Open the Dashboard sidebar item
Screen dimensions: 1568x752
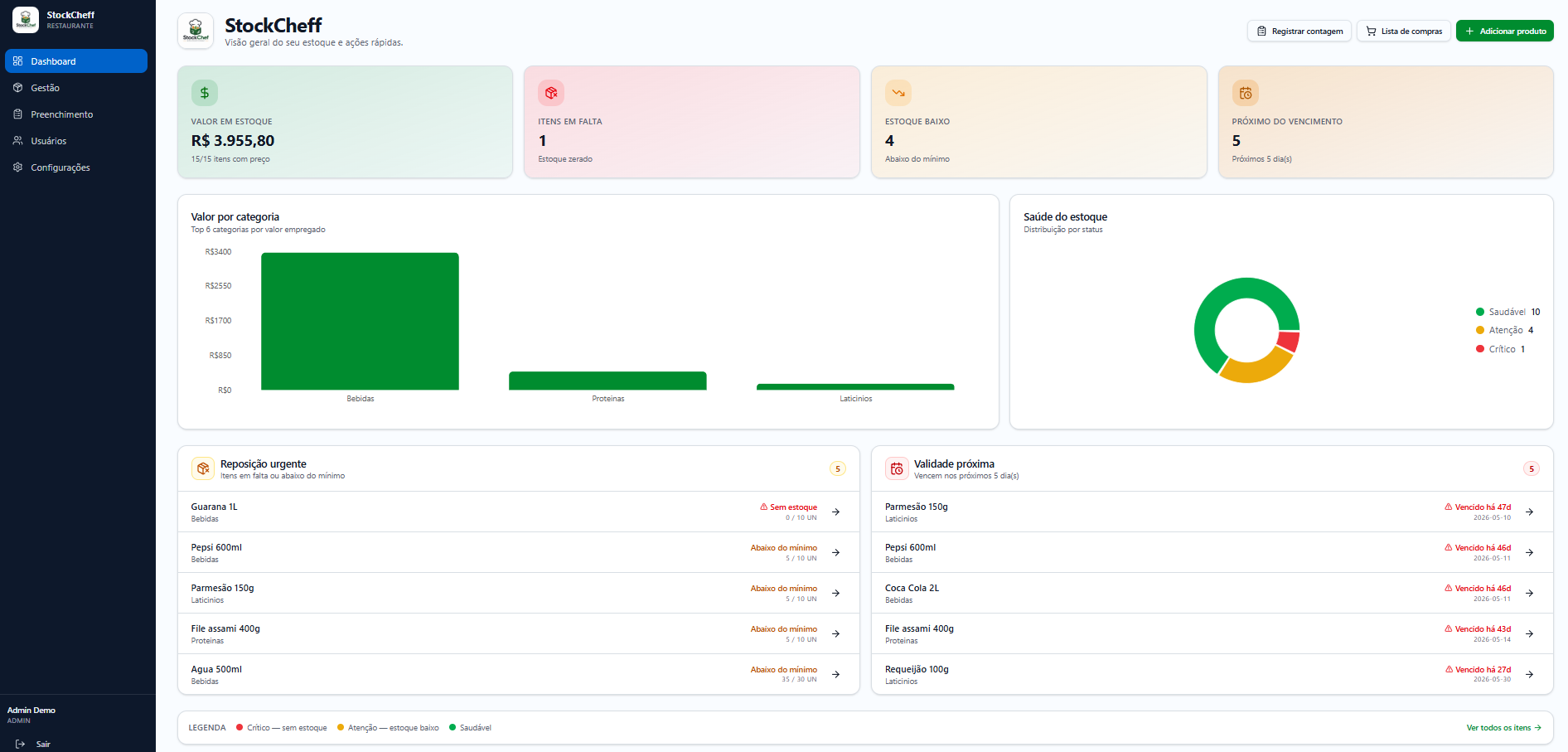(76, 61)
